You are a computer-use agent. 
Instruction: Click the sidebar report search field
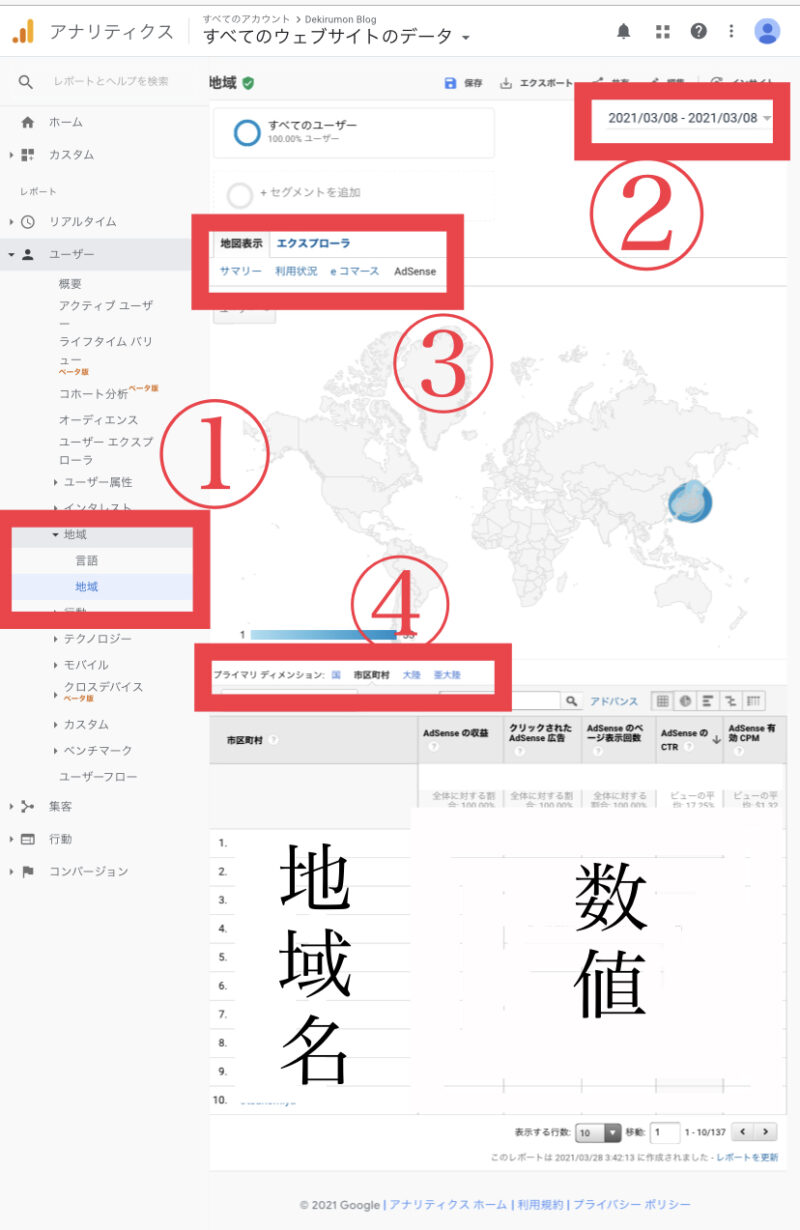[x=111, y=81]
